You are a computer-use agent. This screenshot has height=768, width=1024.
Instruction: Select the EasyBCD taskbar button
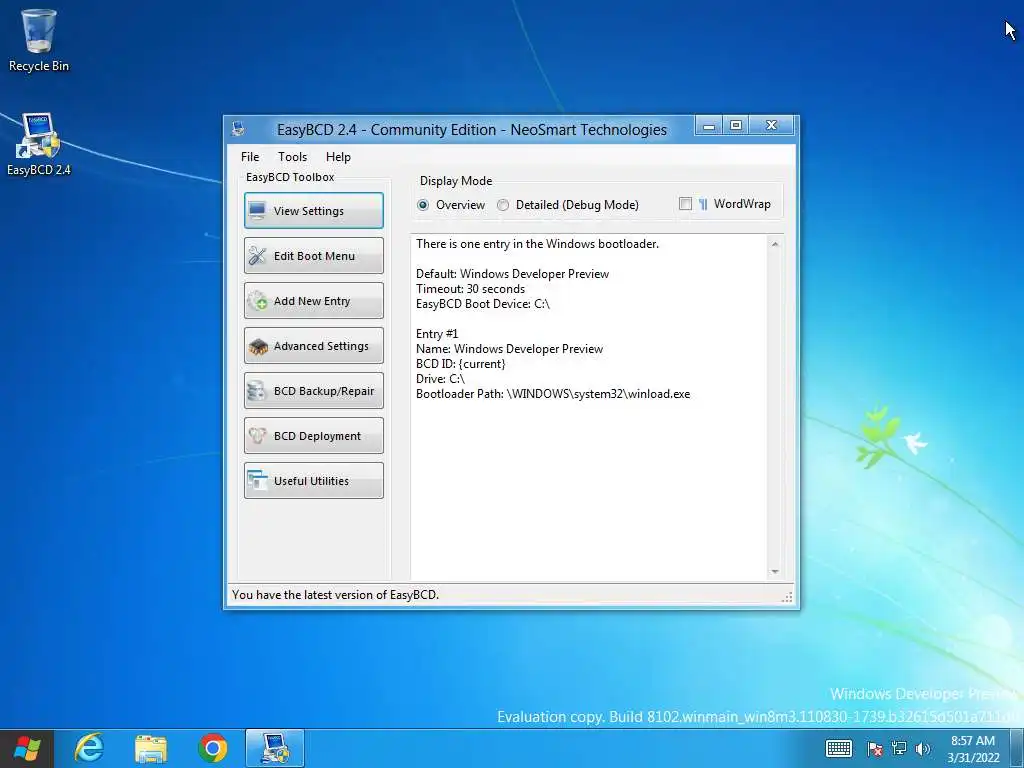275,748
